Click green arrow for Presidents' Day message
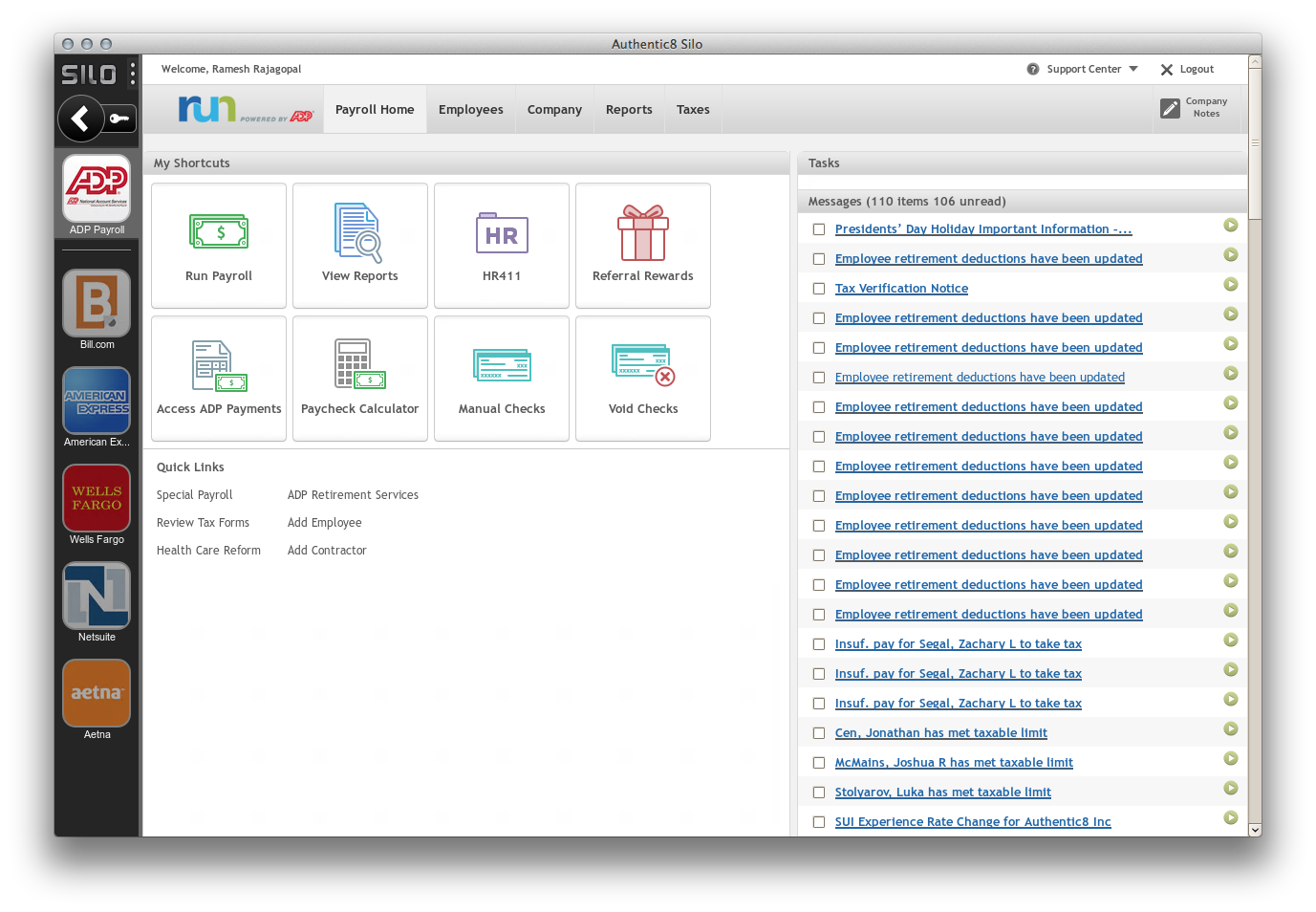This screenshot has width=1316, height=912. [1231, 226]
